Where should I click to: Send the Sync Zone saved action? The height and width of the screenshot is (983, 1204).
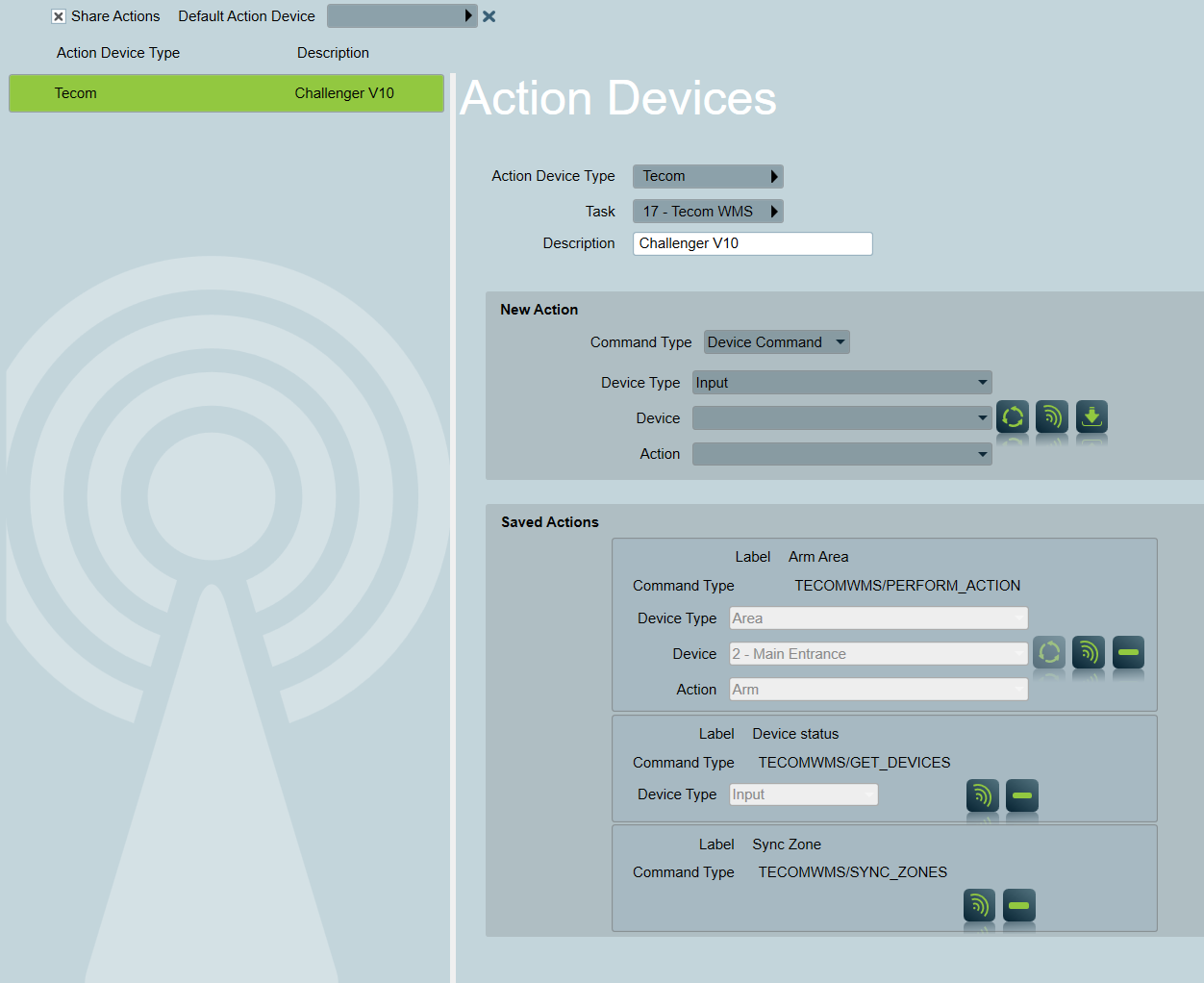980,905
